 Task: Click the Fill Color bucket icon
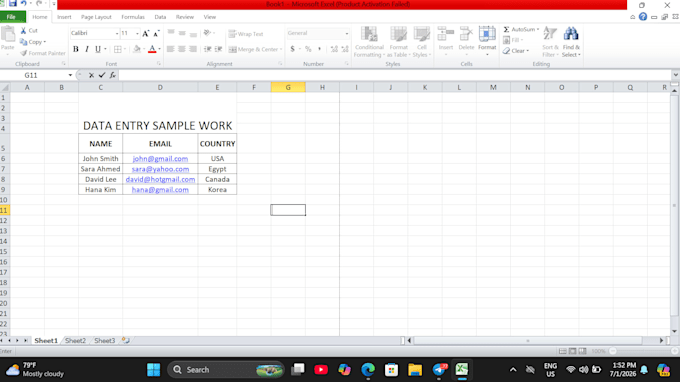pyautogui.click(x=137, y=49)
